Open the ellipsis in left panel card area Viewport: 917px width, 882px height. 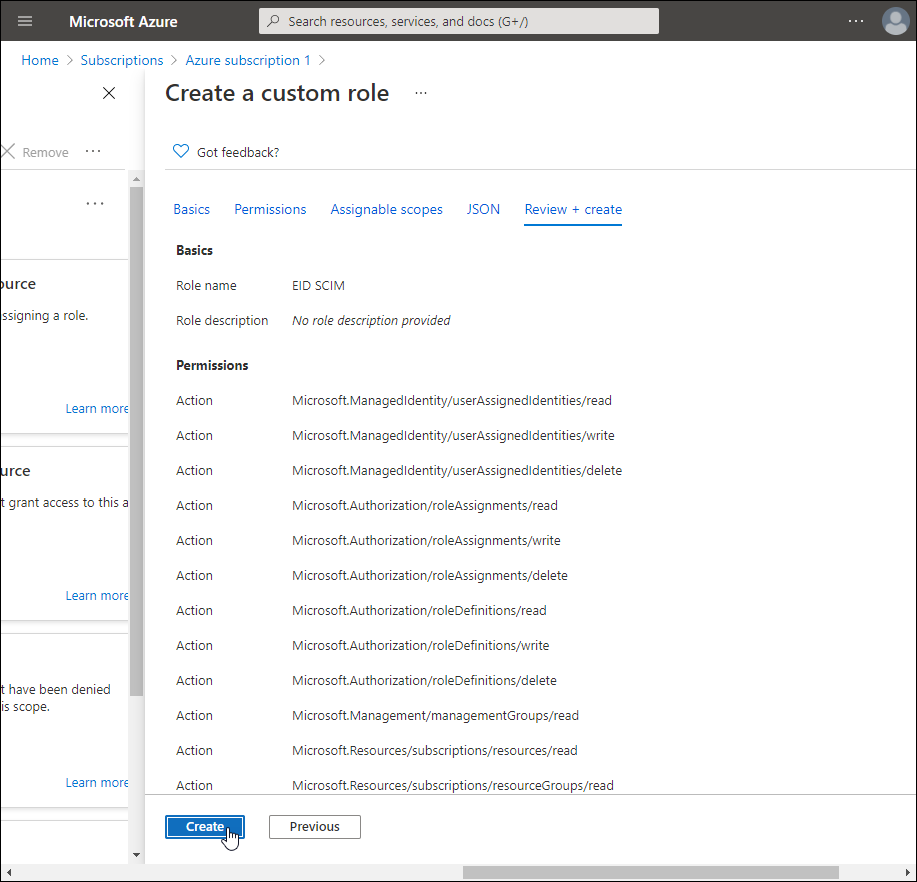click(x=95, y=204)
